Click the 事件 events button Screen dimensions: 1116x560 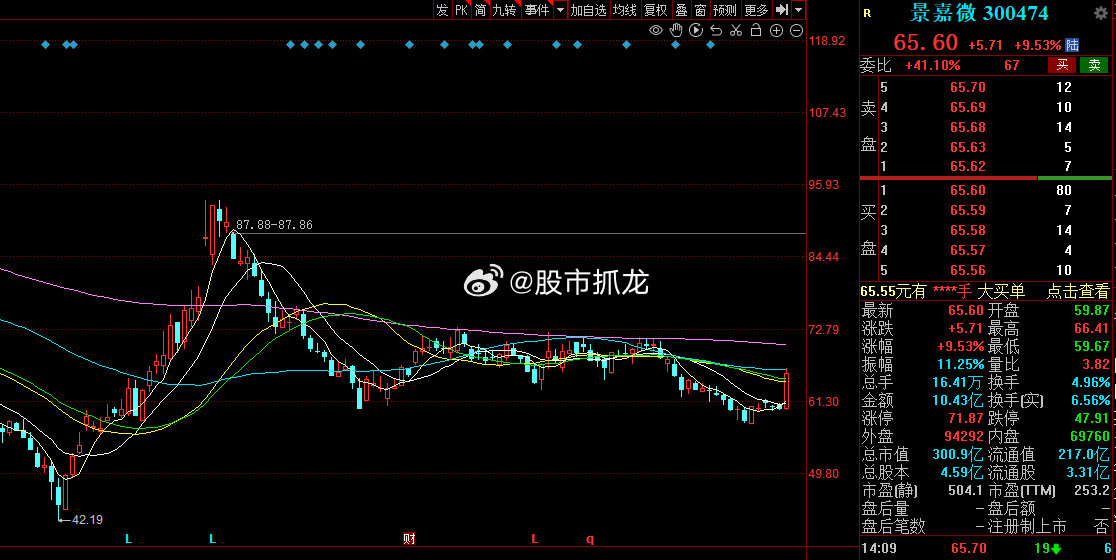tap(537, 9)
